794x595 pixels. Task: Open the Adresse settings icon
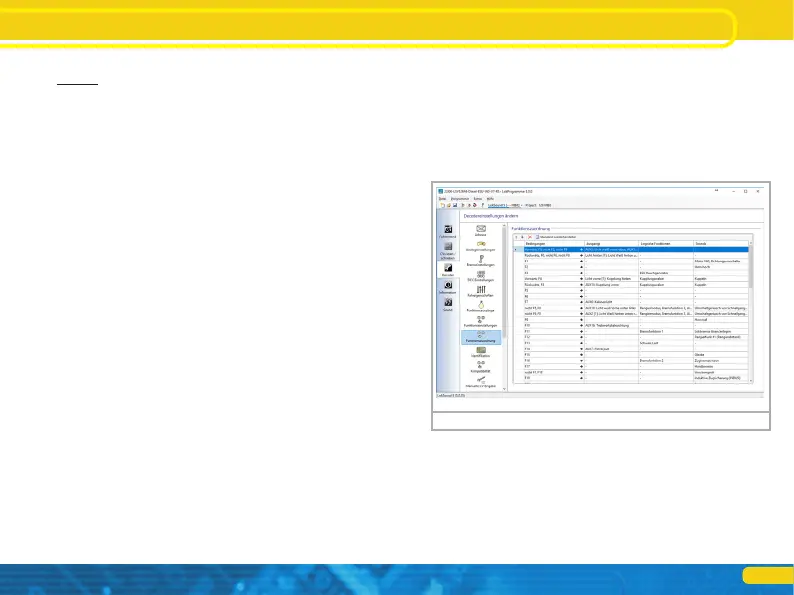pyautogui.click(x=482, y=229)
